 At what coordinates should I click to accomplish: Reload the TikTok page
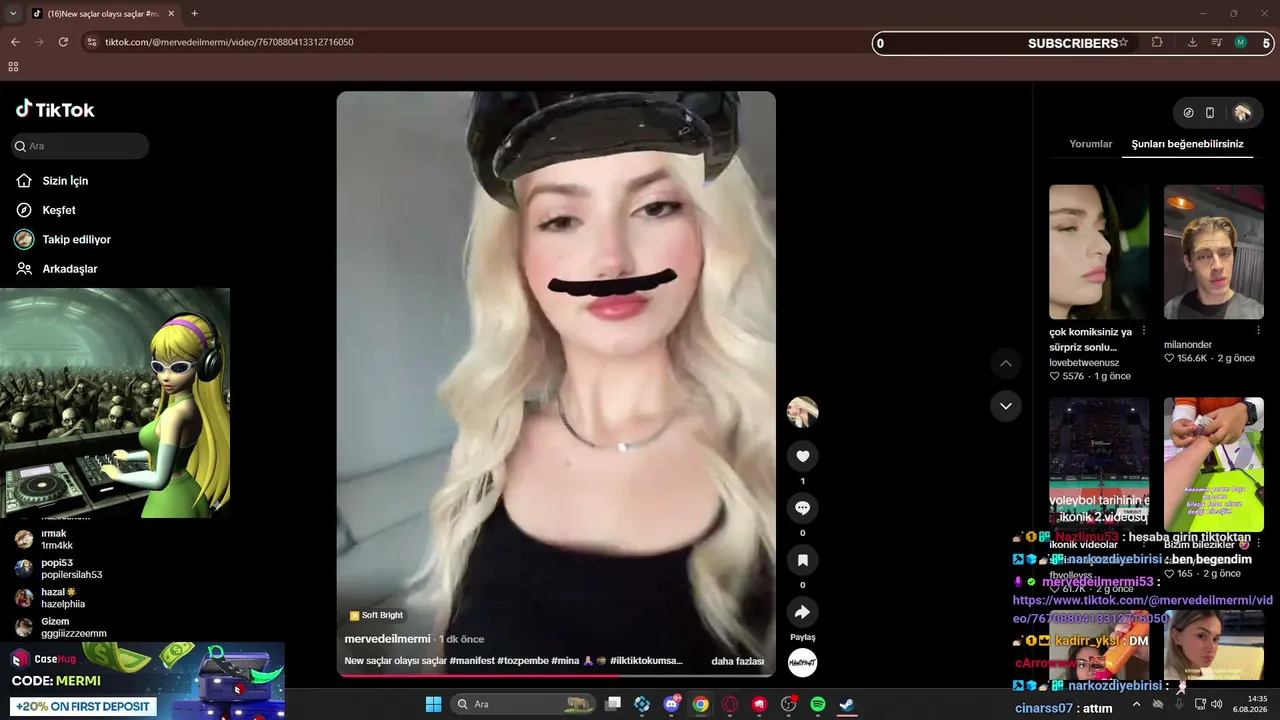tap(63, 42)
